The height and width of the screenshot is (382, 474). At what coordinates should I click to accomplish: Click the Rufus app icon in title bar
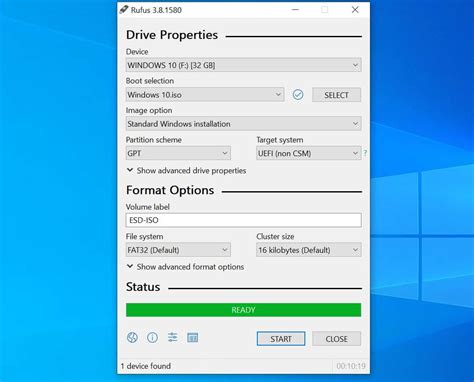(124, 9)
